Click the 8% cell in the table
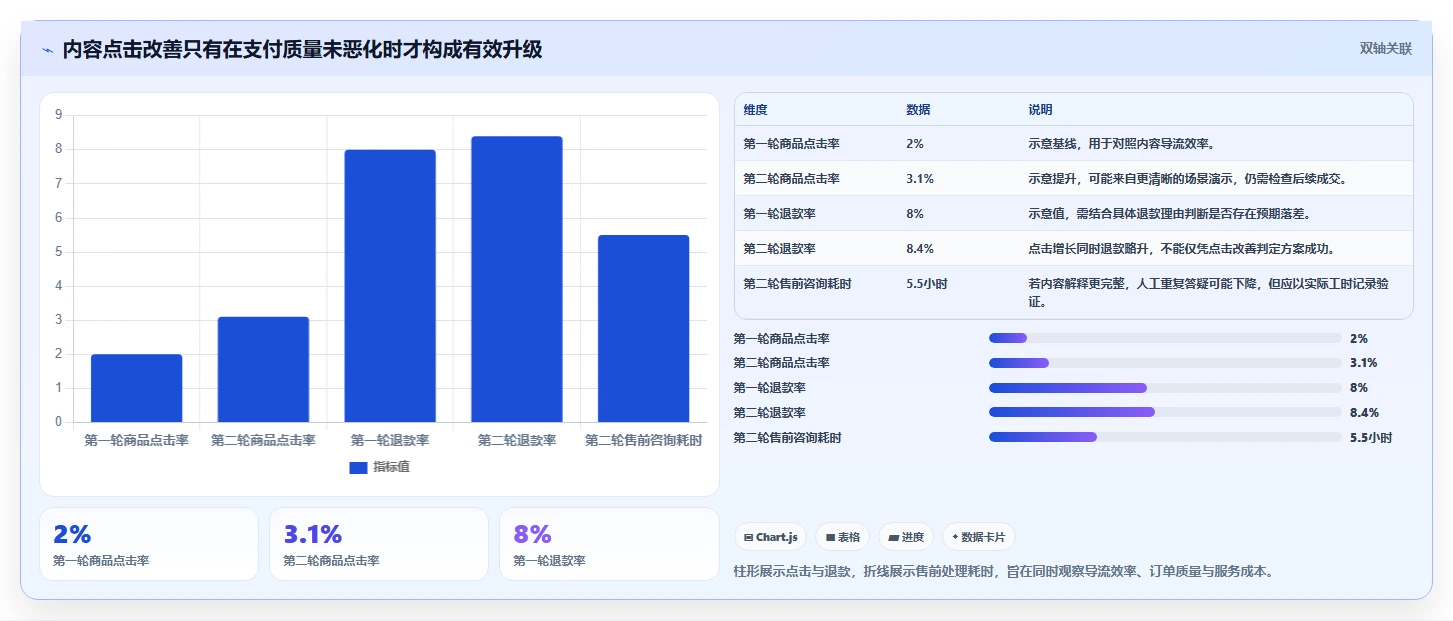 tap(915, 214)
